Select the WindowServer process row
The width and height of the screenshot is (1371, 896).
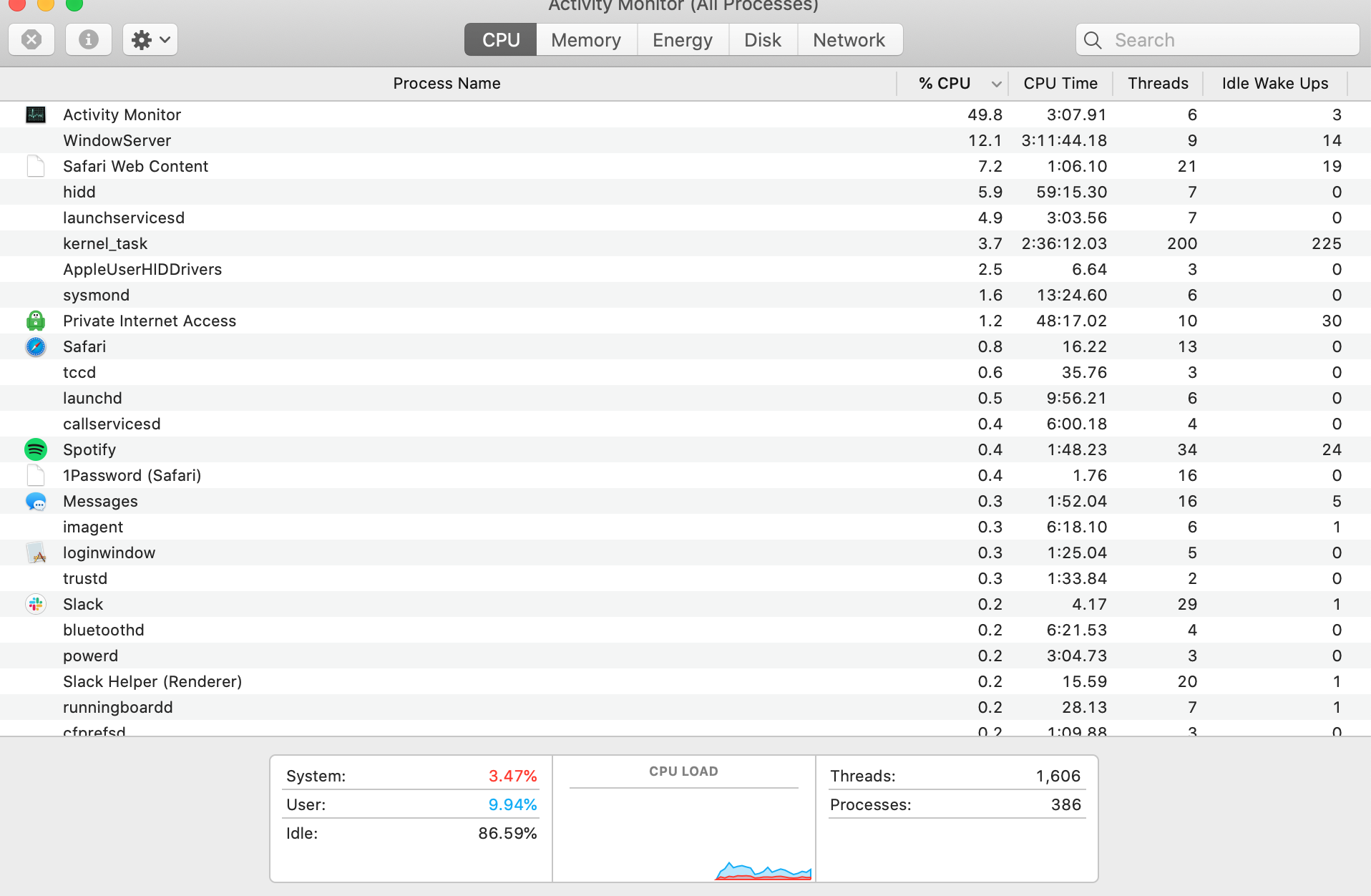685,140
